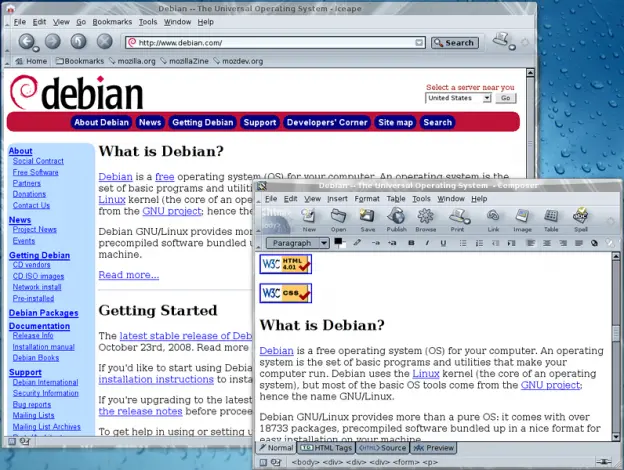624x470 pixels.
Task: Click the browser toolbar Print icon
Action: point(503,41)
